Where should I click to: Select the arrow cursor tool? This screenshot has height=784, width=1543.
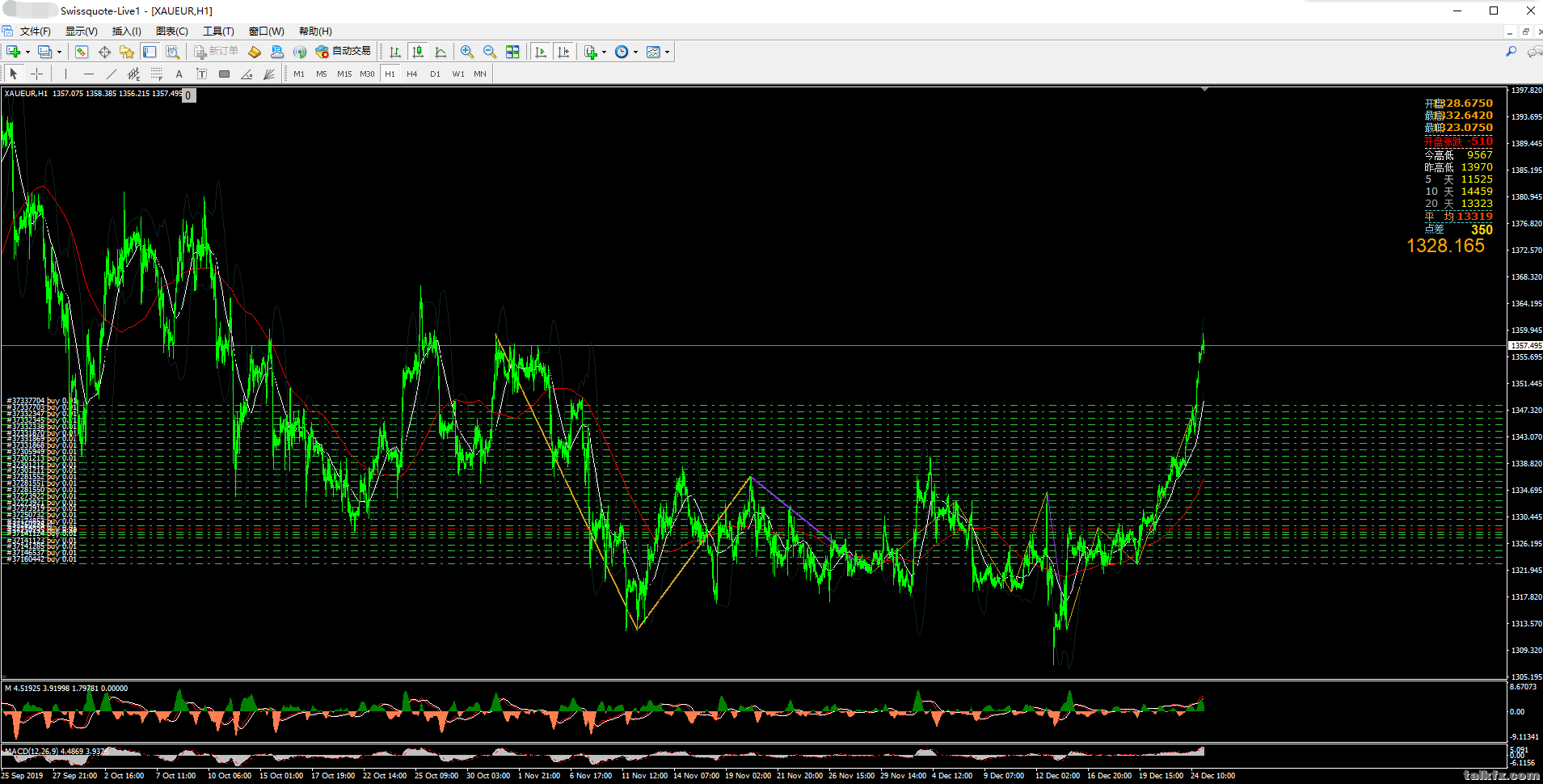pos(14,74)
